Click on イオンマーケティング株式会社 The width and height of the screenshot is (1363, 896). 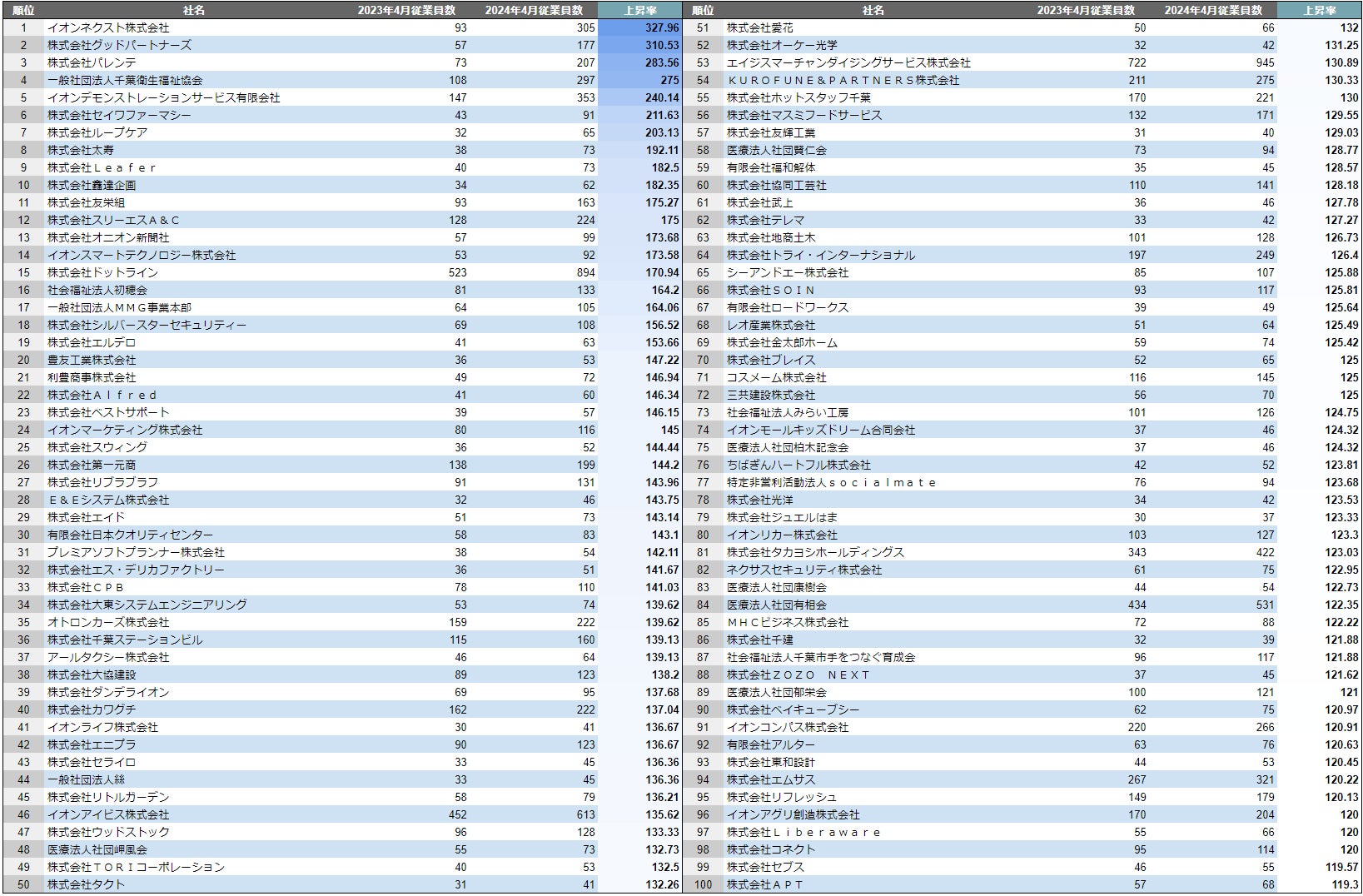(125, 430)
